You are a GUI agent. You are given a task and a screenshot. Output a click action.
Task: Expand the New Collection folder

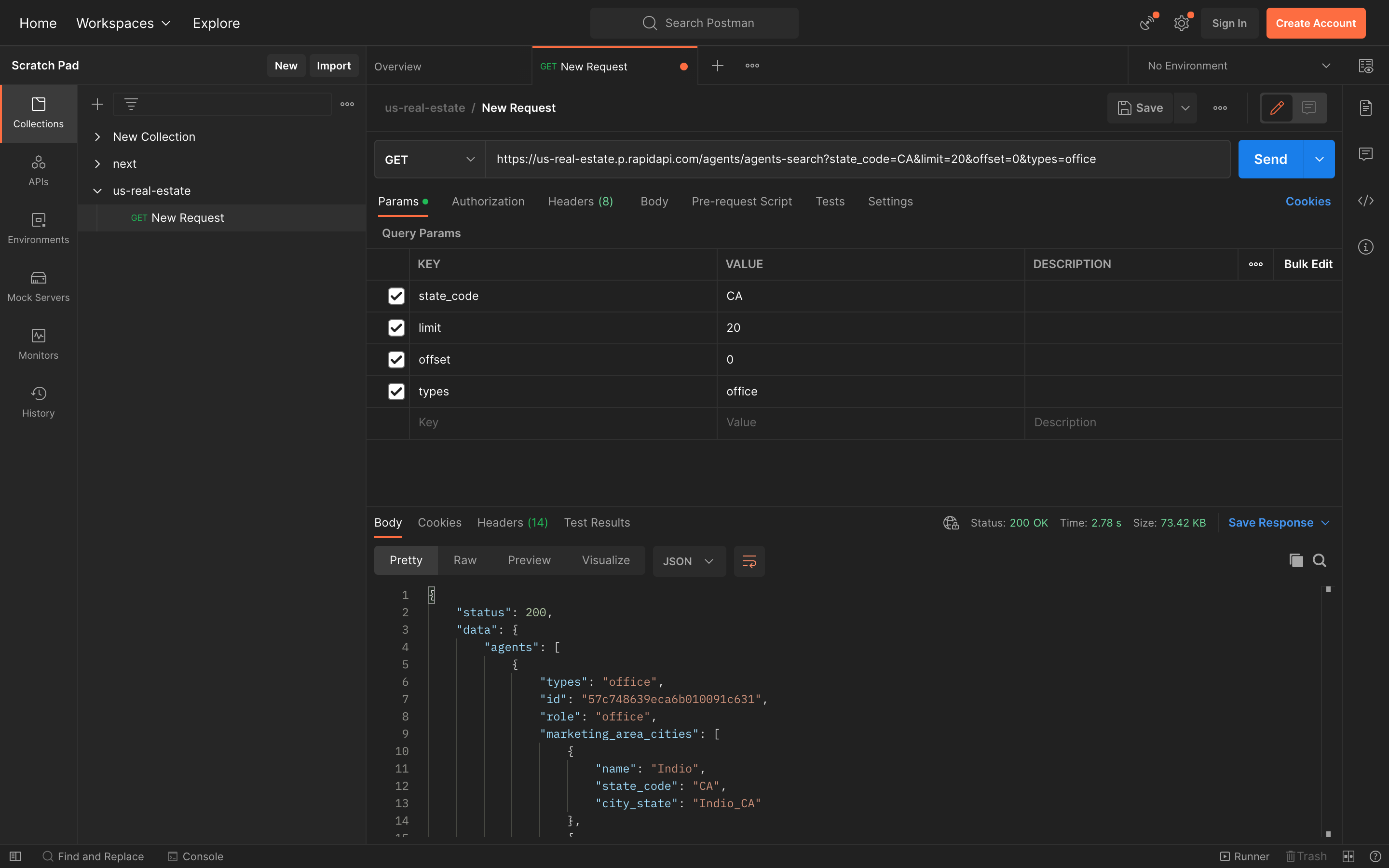click(97, 136)
